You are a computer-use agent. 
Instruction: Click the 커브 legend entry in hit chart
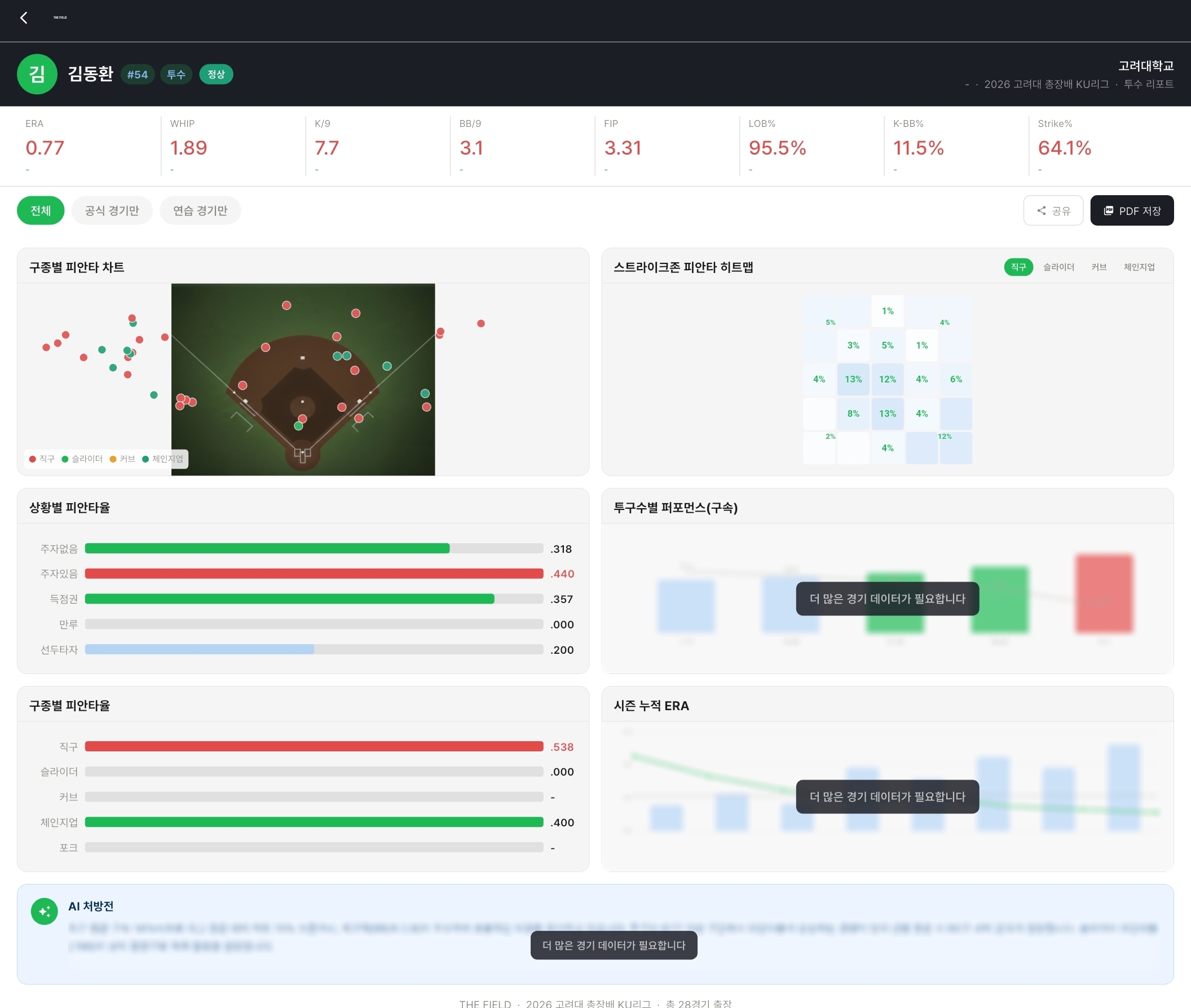[x=122, y=459]
